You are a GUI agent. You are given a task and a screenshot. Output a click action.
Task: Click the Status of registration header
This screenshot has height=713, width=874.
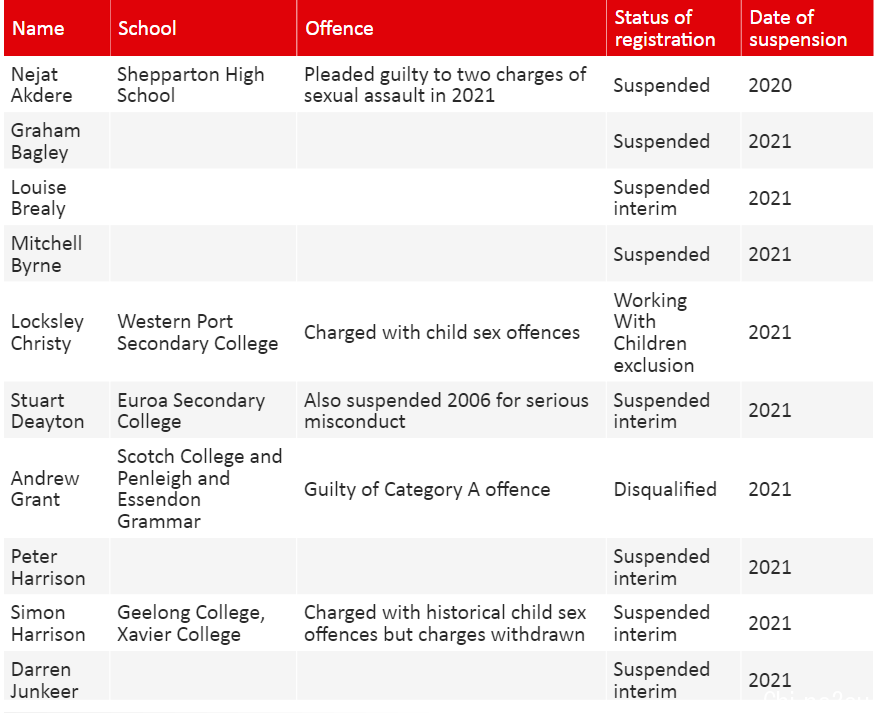tap(674, 28)
